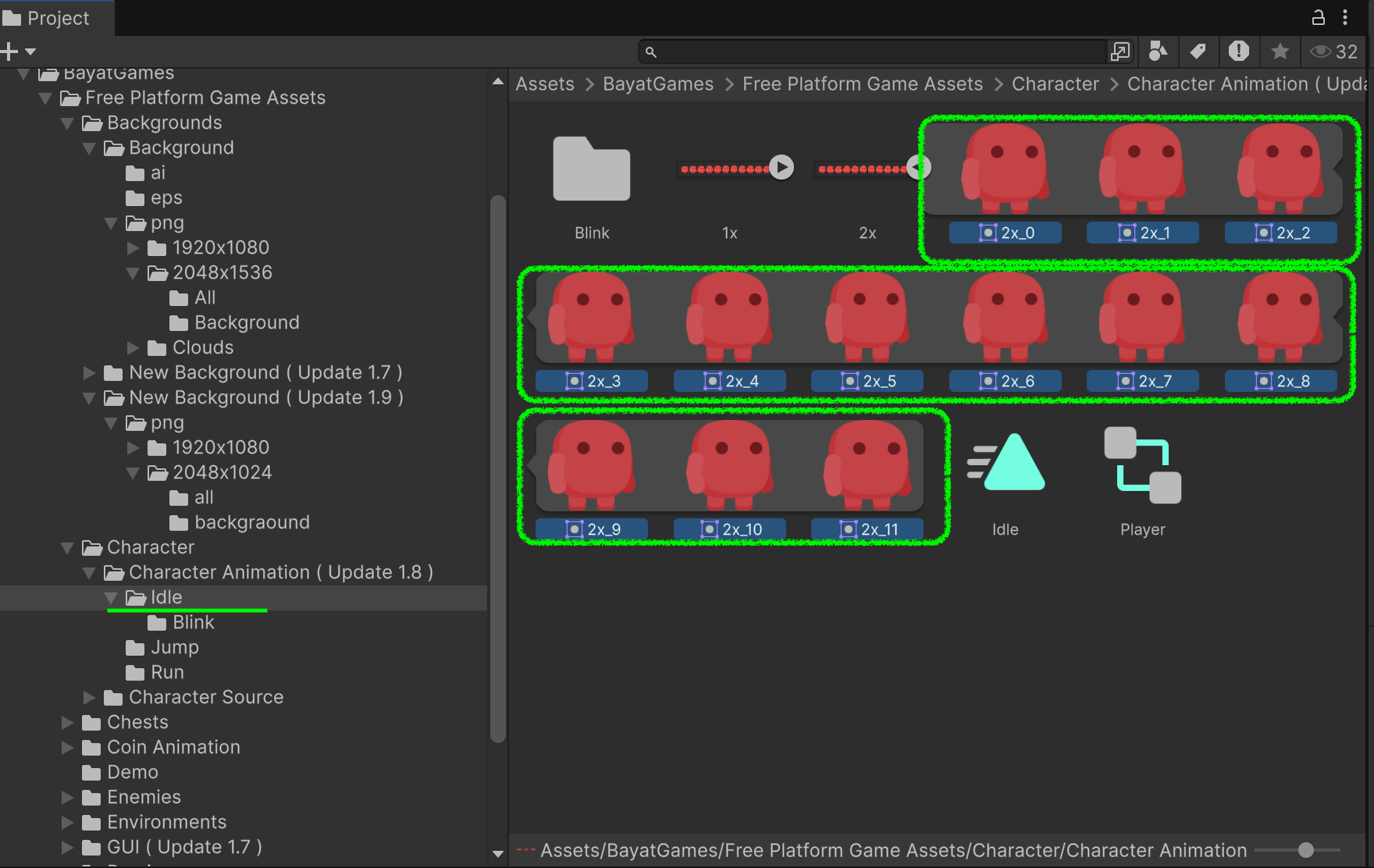Toggle the Project panel lock
1374x868 pixels.
click(x=1318, y=17)
